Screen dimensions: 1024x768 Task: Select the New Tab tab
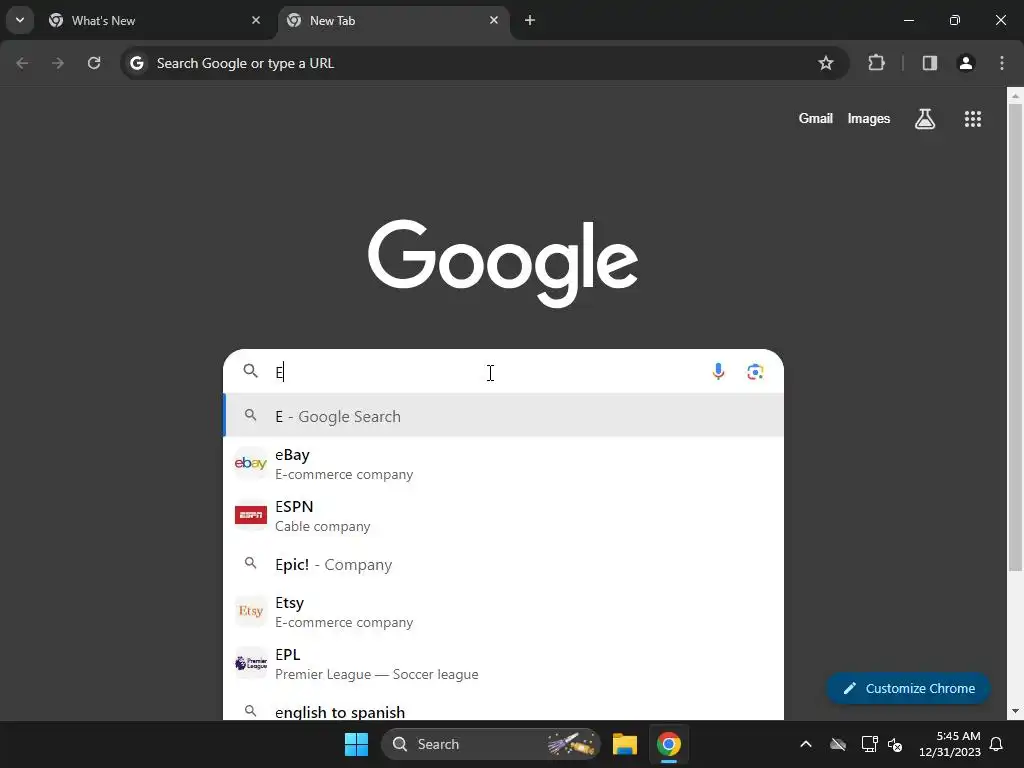pyautogui.click(x=394, y=20)
